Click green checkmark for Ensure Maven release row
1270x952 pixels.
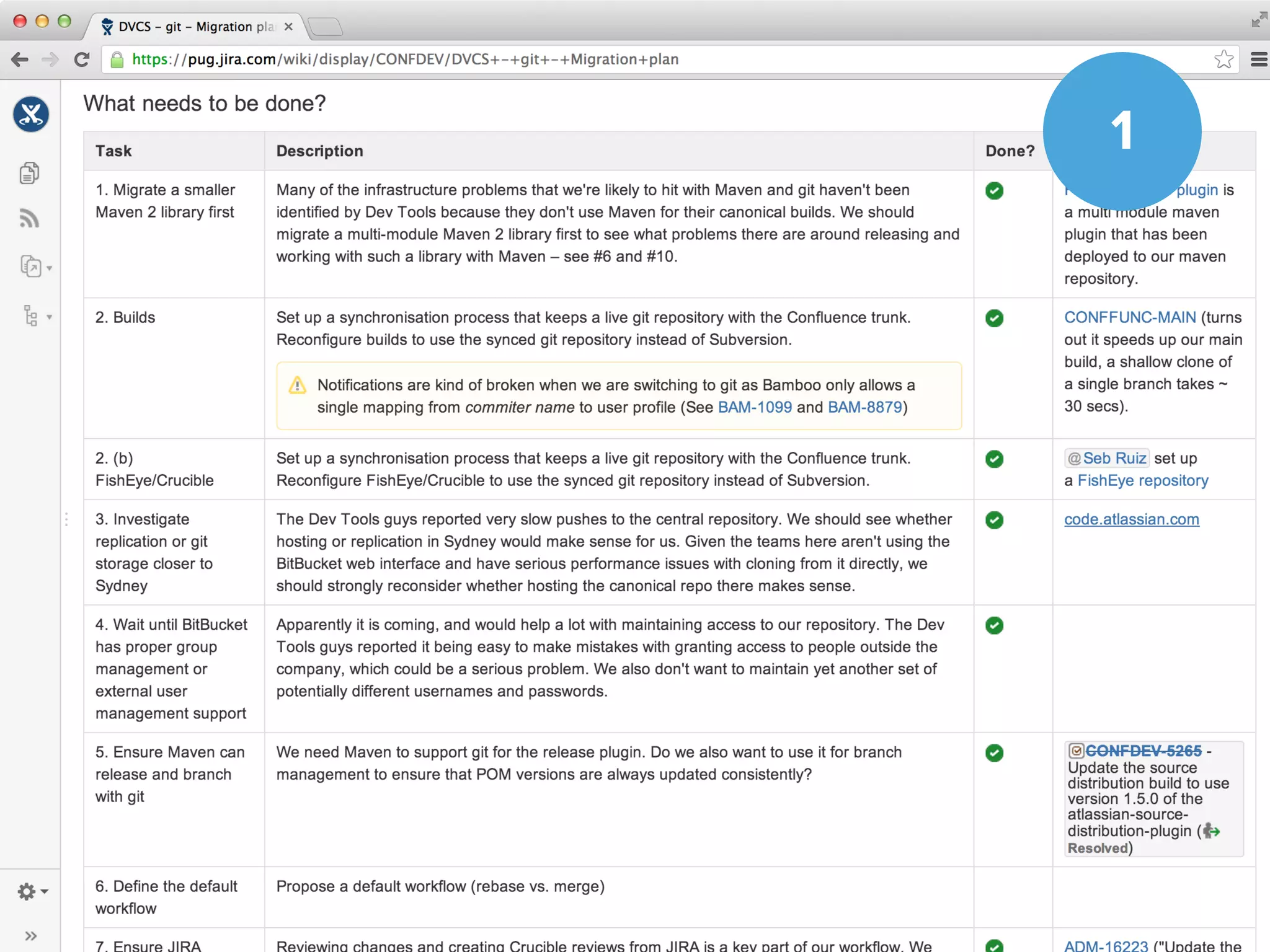(994, 753)
